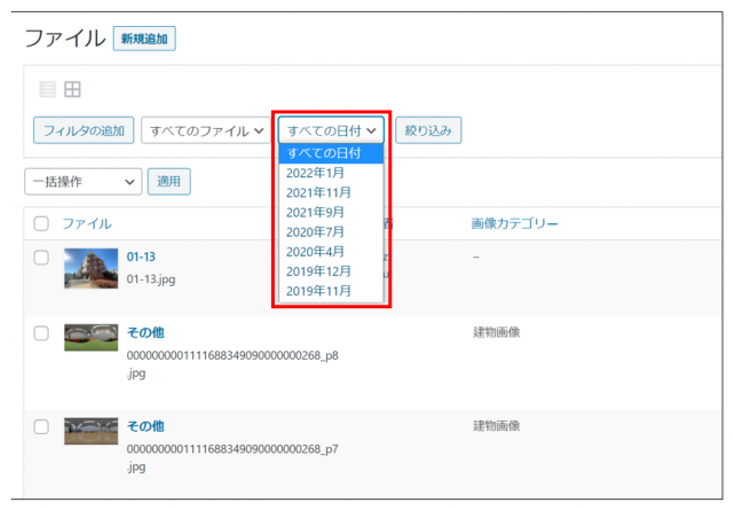Viewport: 733px width, 508px height.
Task: Tick checkbox for p8 その他 file
Action: point(41,334)
